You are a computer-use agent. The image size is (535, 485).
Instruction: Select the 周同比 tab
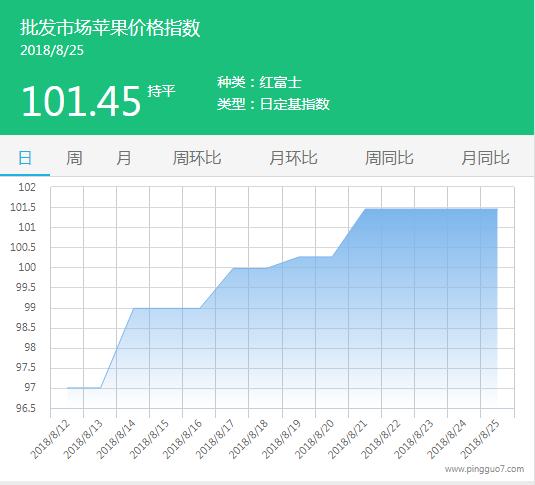tap(389, 158)
